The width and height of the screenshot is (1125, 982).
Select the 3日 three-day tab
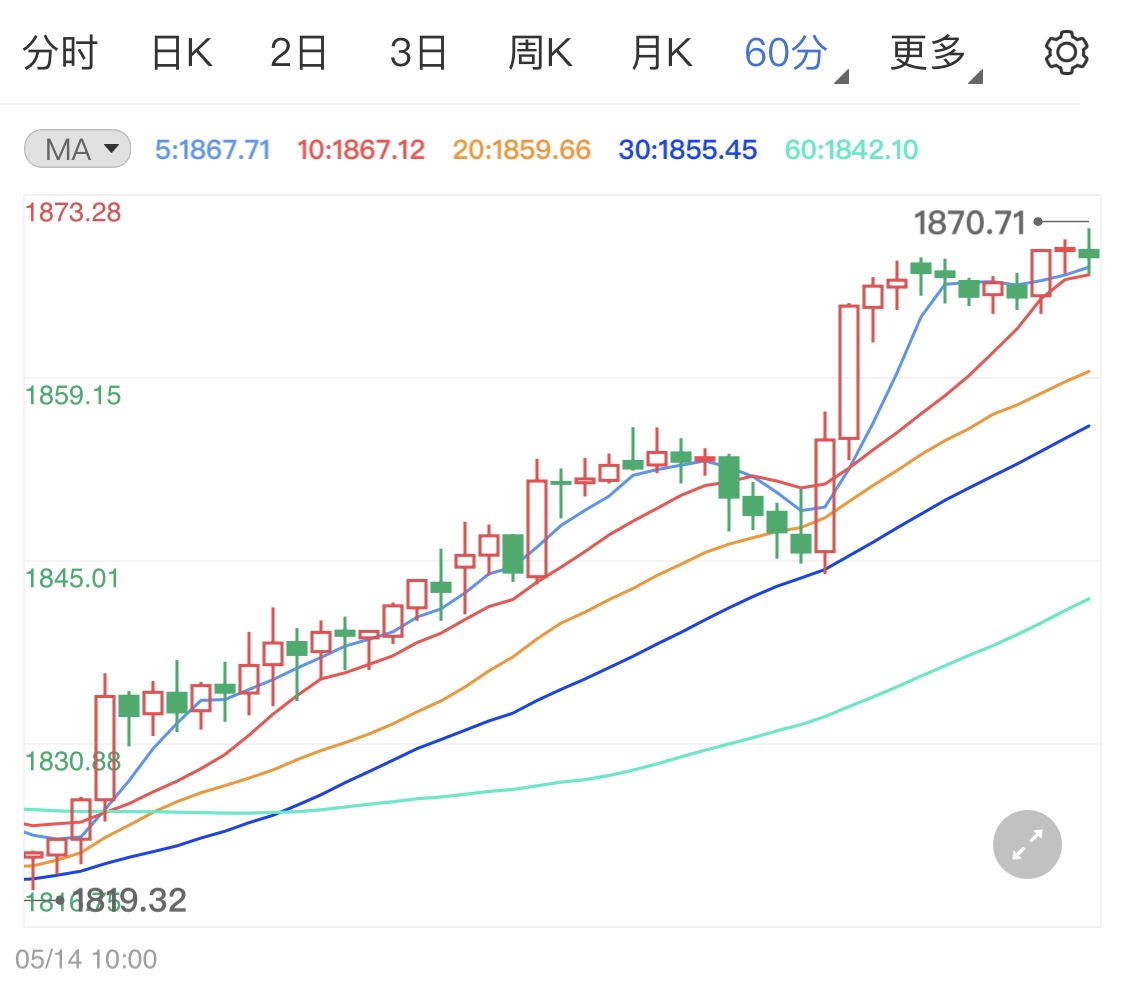pyautogui.click(x=418, y=53)
